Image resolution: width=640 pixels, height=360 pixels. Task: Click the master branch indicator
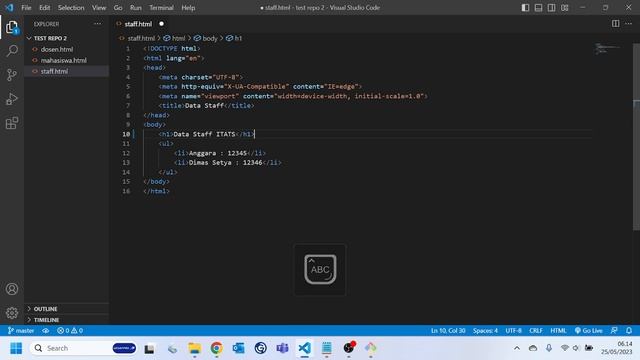pos(21,331)
